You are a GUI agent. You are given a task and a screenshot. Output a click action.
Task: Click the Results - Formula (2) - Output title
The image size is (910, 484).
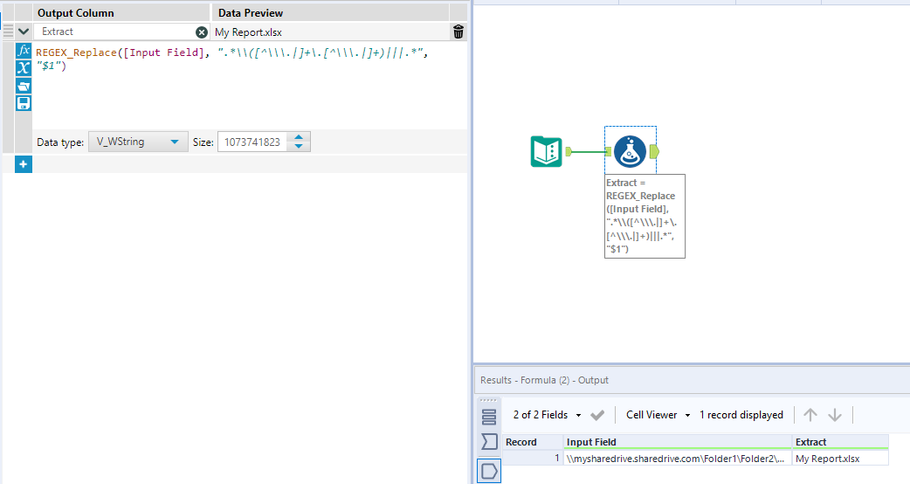[x=544, y=380]
